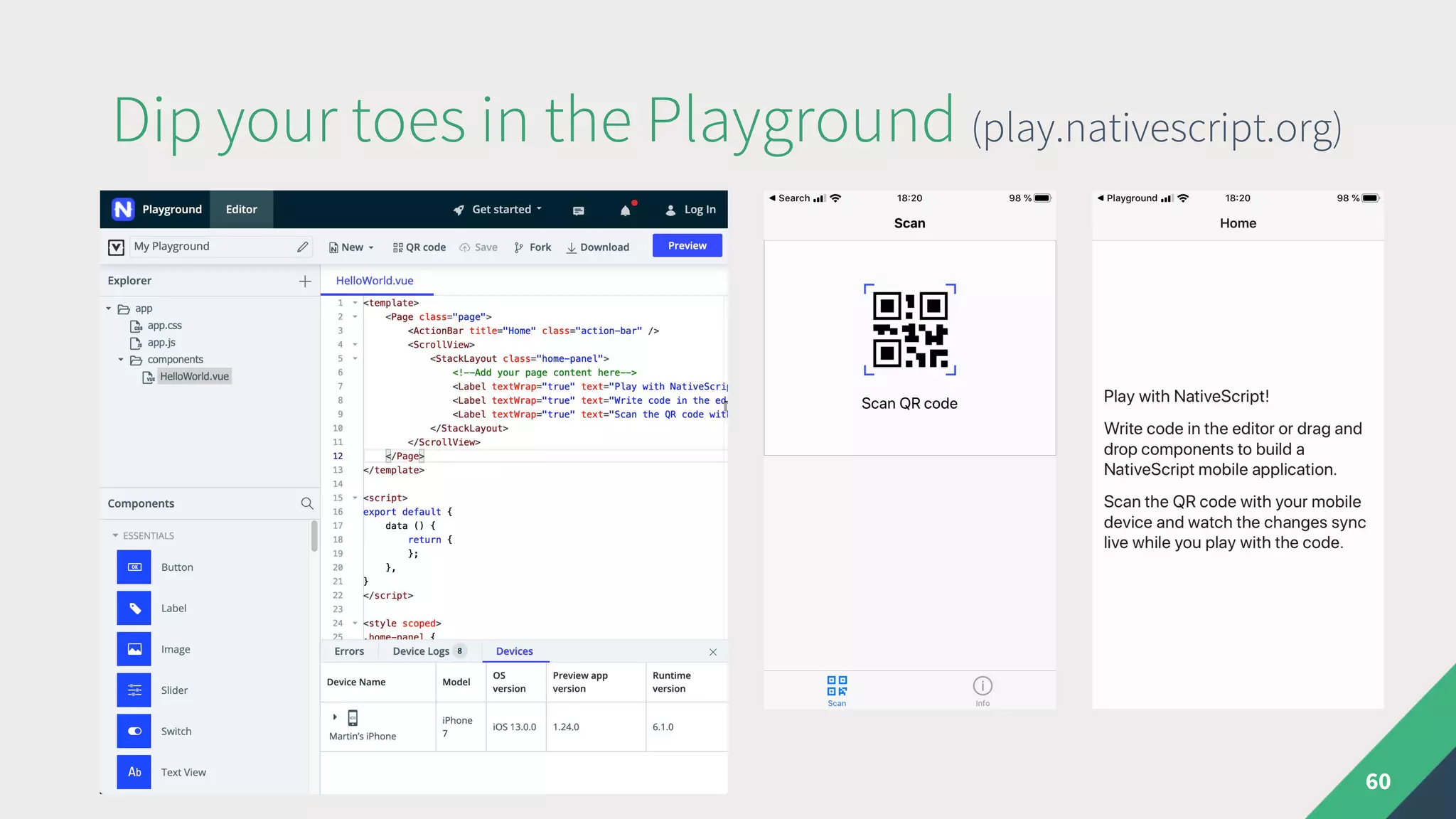This screenshot has width=1456, height=819.
Task: Download the project
Action: [598, 247]
